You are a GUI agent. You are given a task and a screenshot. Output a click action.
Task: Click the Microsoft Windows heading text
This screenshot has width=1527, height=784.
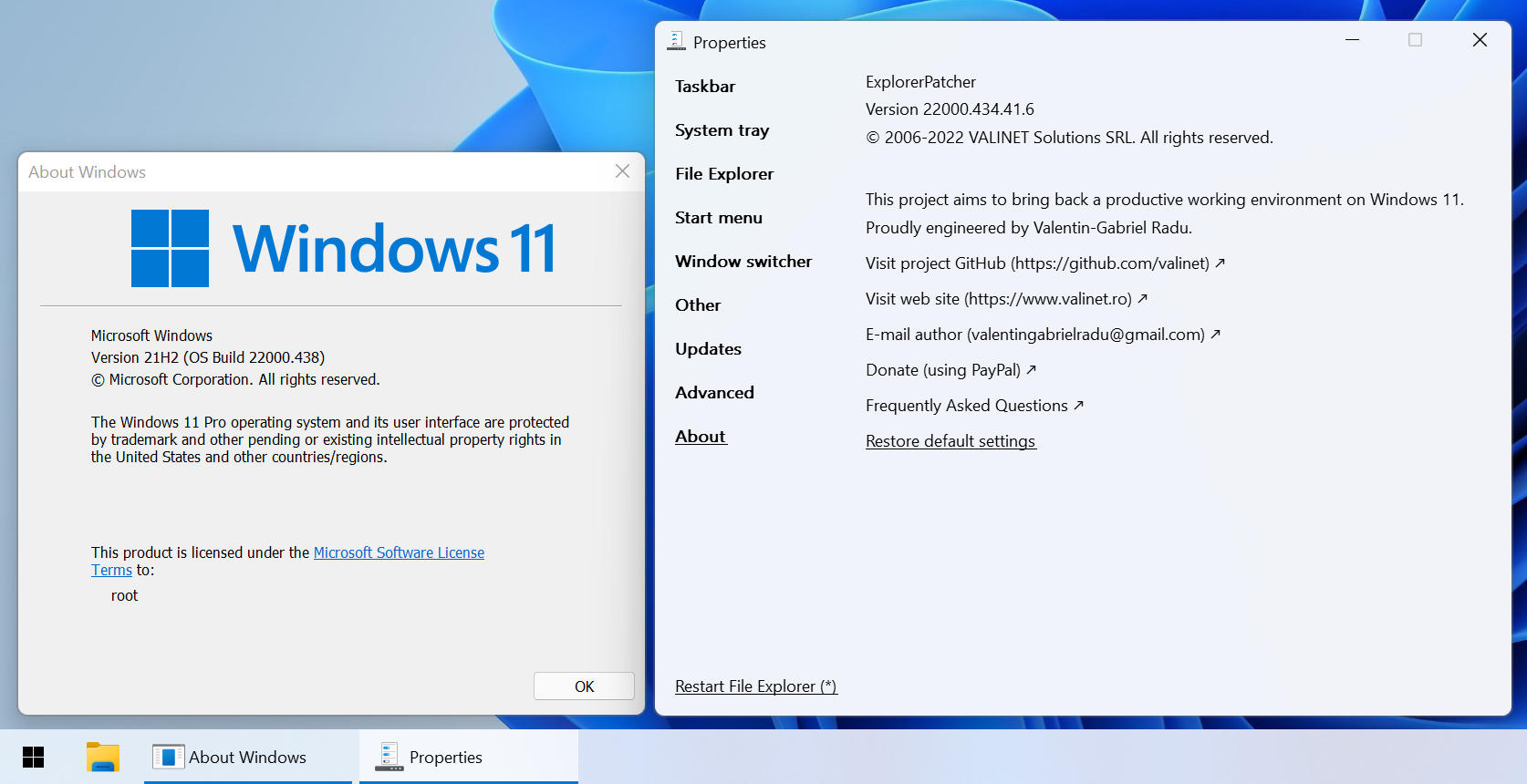(x=151, y=335)
